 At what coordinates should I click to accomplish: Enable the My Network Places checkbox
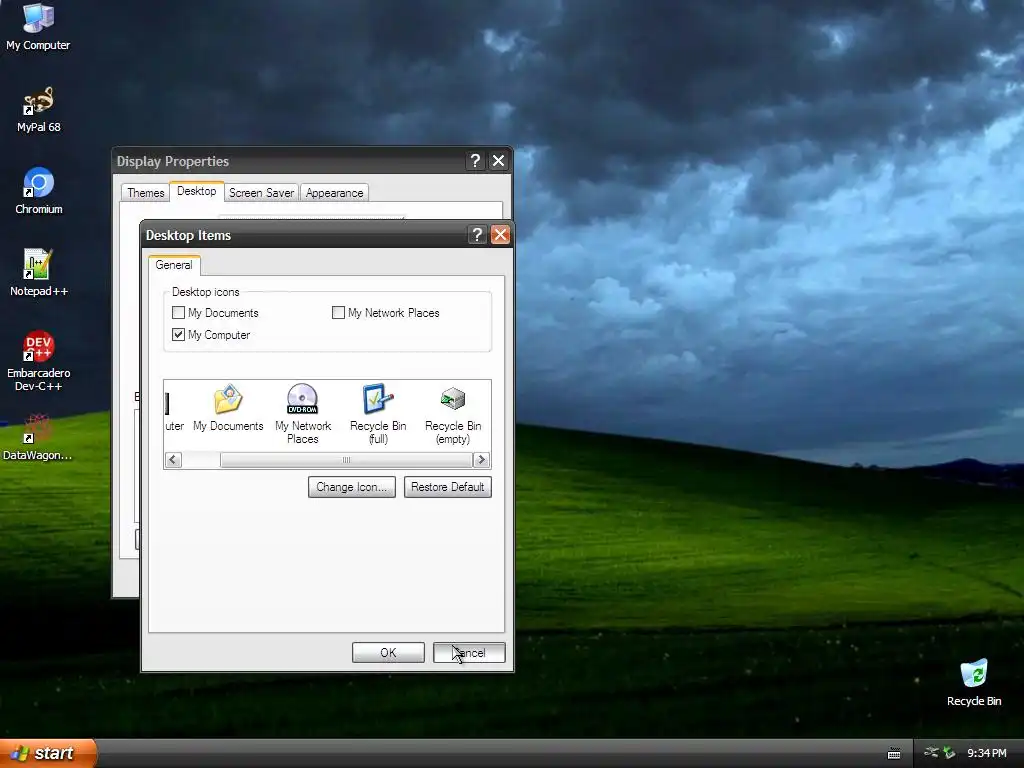pos(338,313)
